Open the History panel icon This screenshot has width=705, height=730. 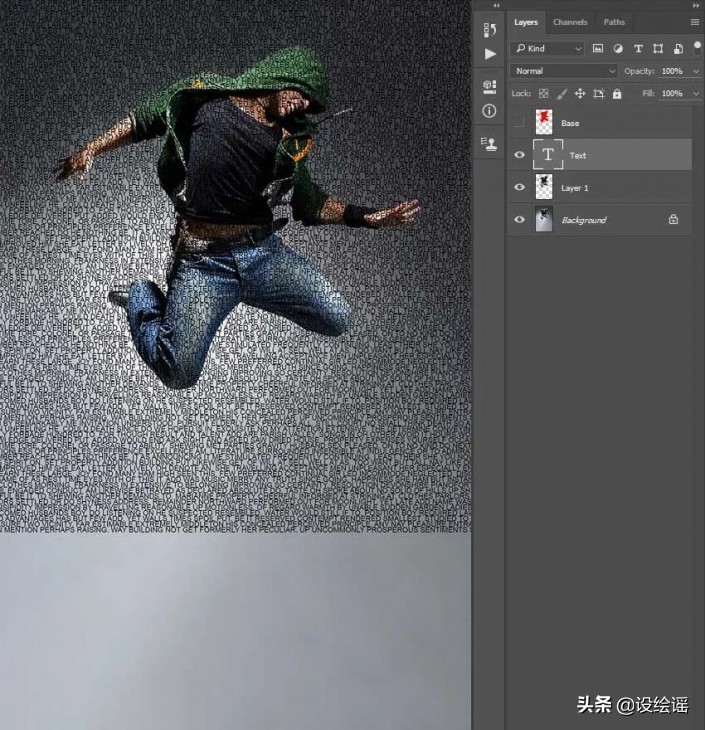click(x=489, y=30)
